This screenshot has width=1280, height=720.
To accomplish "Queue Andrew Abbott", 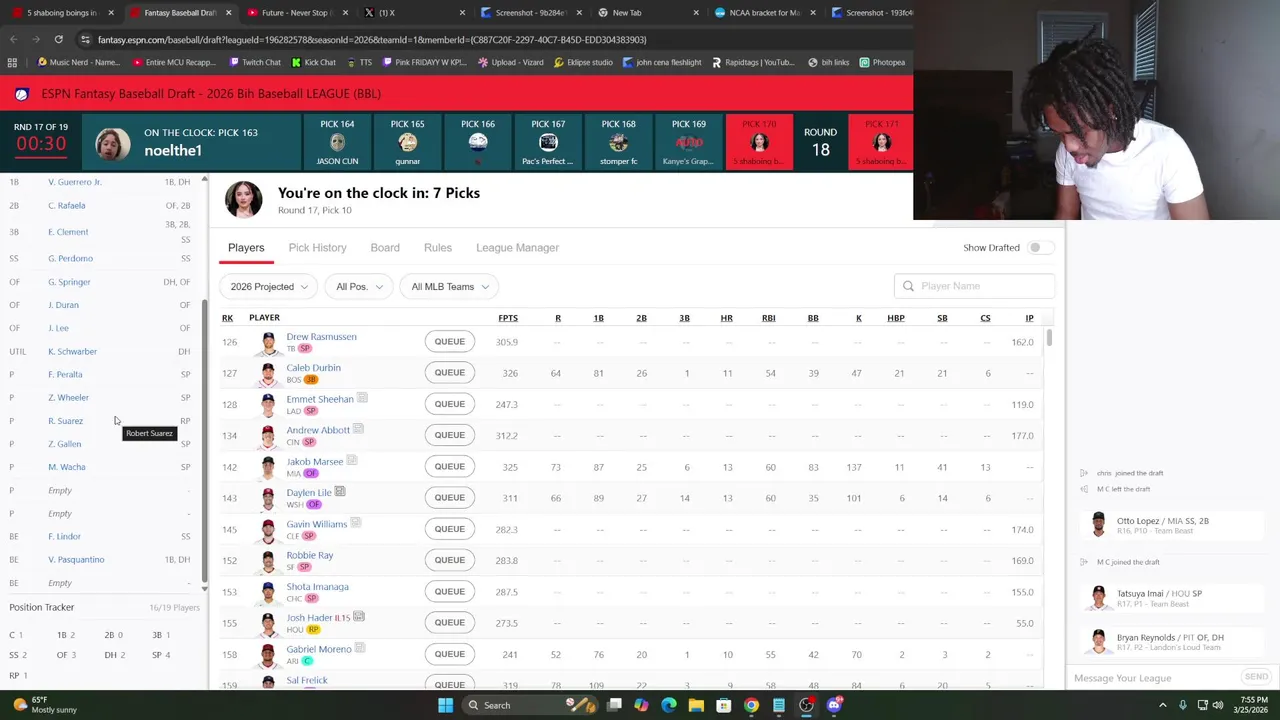I will click(449, 435).
